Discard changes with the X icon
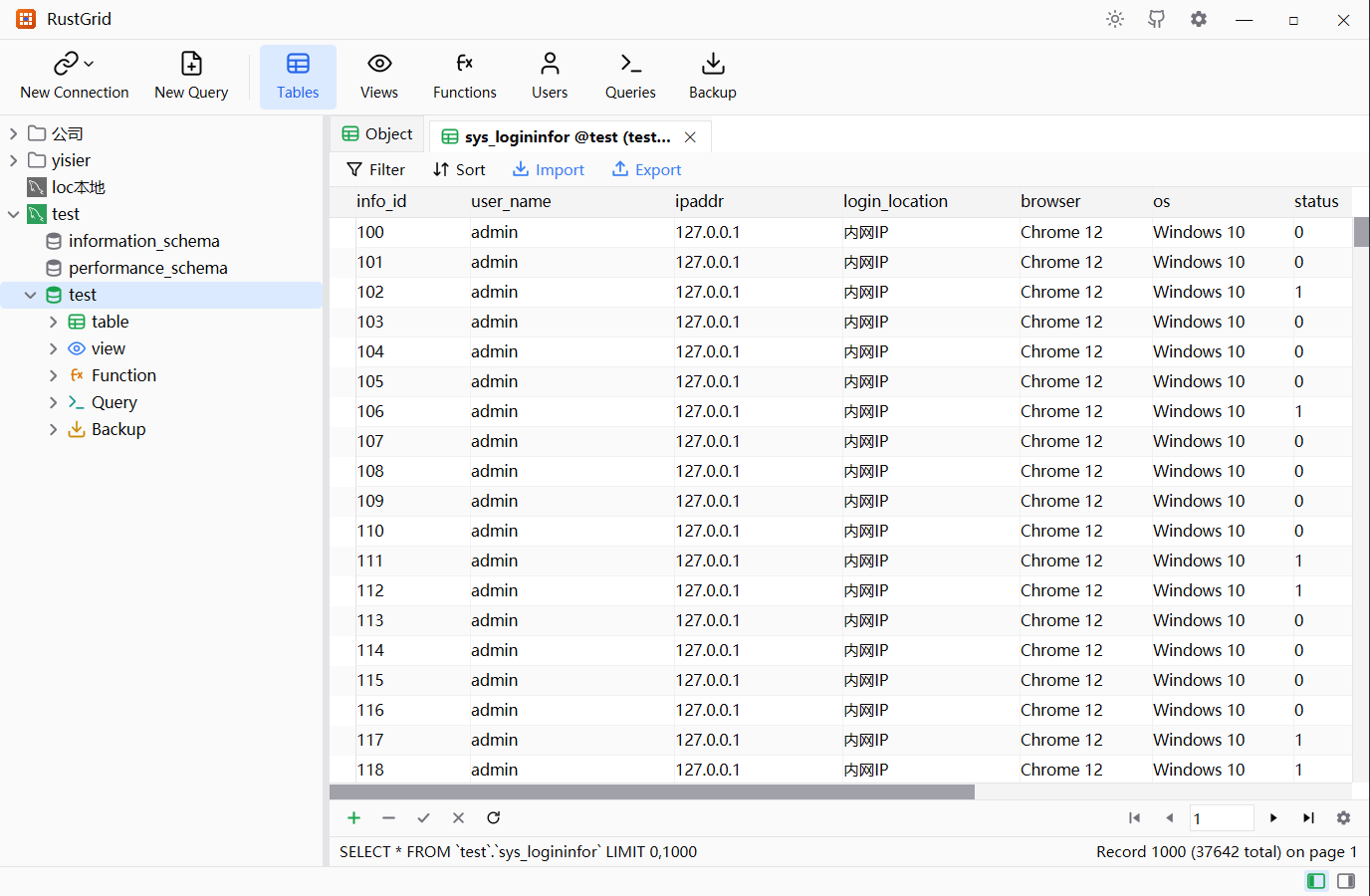The image size is (1370, 896). (x=458, y=817)
